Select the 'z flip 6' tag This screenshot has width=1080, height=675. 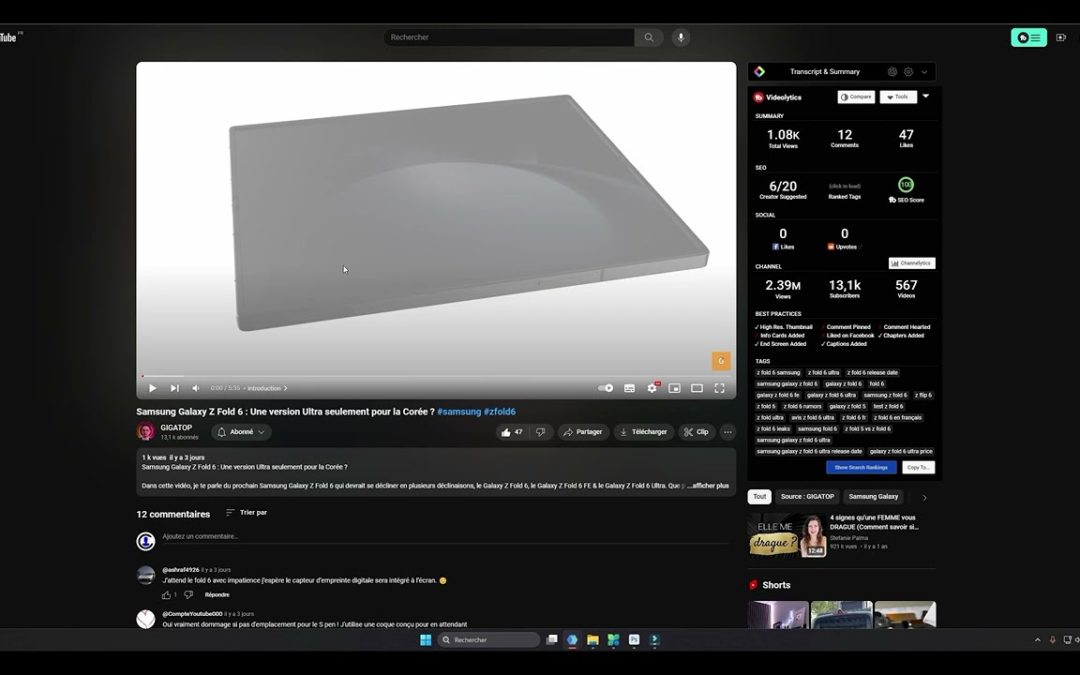coord(923,395)
